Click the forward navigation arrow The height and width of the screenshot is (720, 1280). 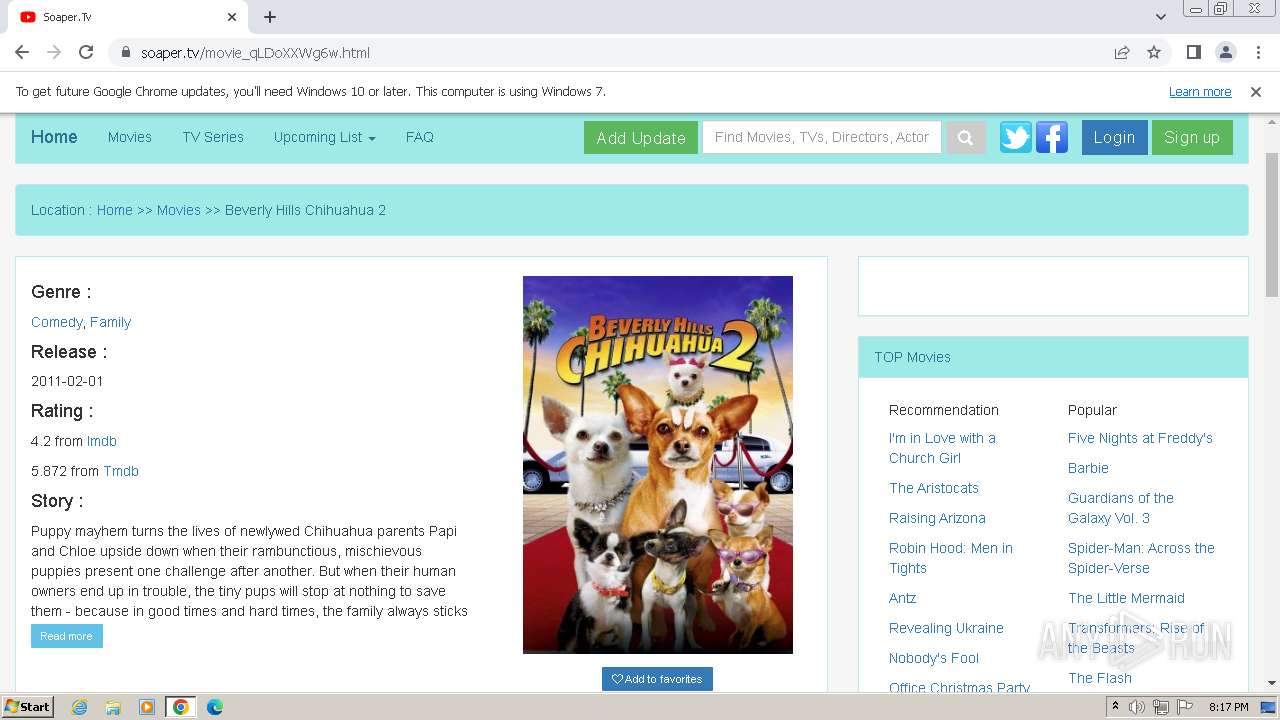54,53
